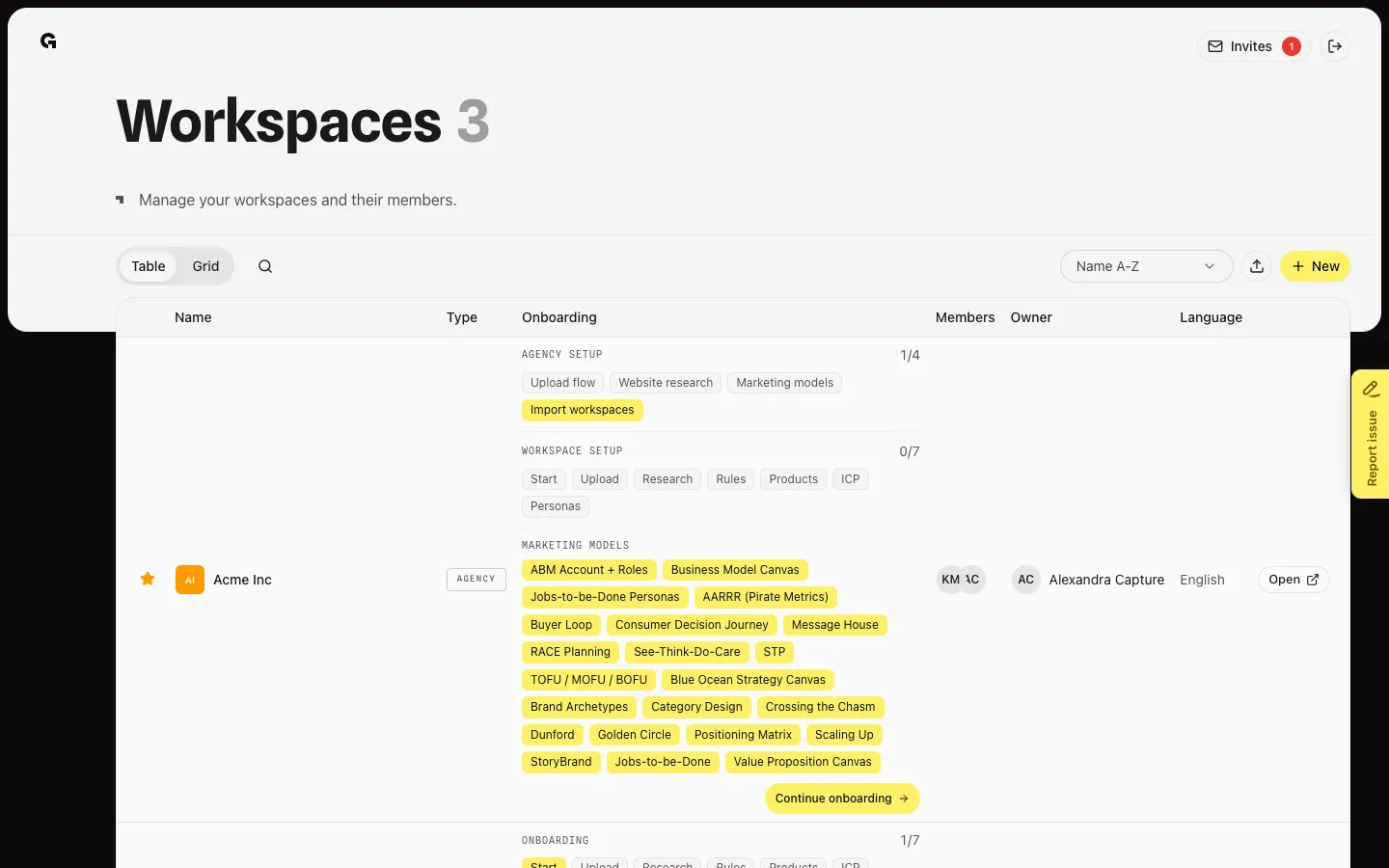Click the G logo icon

[48, 41]
